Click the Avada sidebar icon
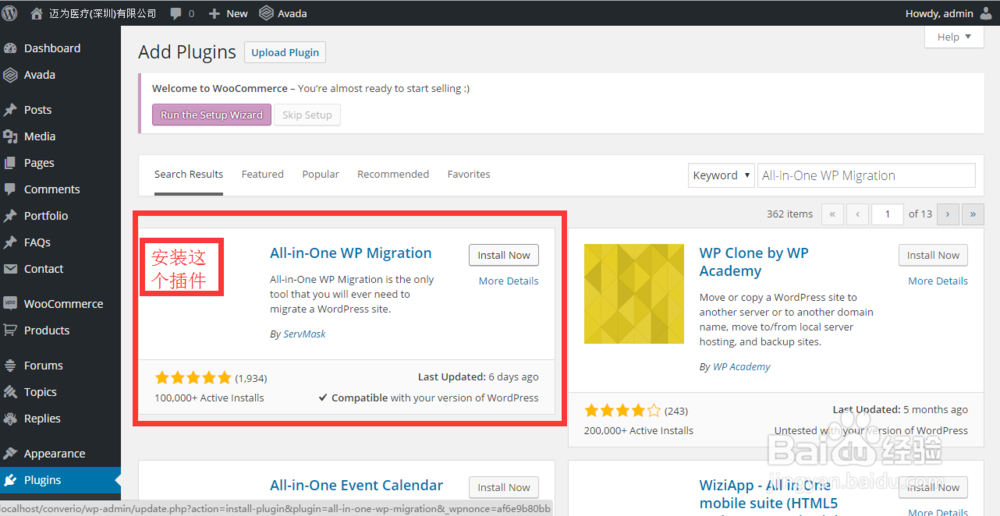 point(10,75)
